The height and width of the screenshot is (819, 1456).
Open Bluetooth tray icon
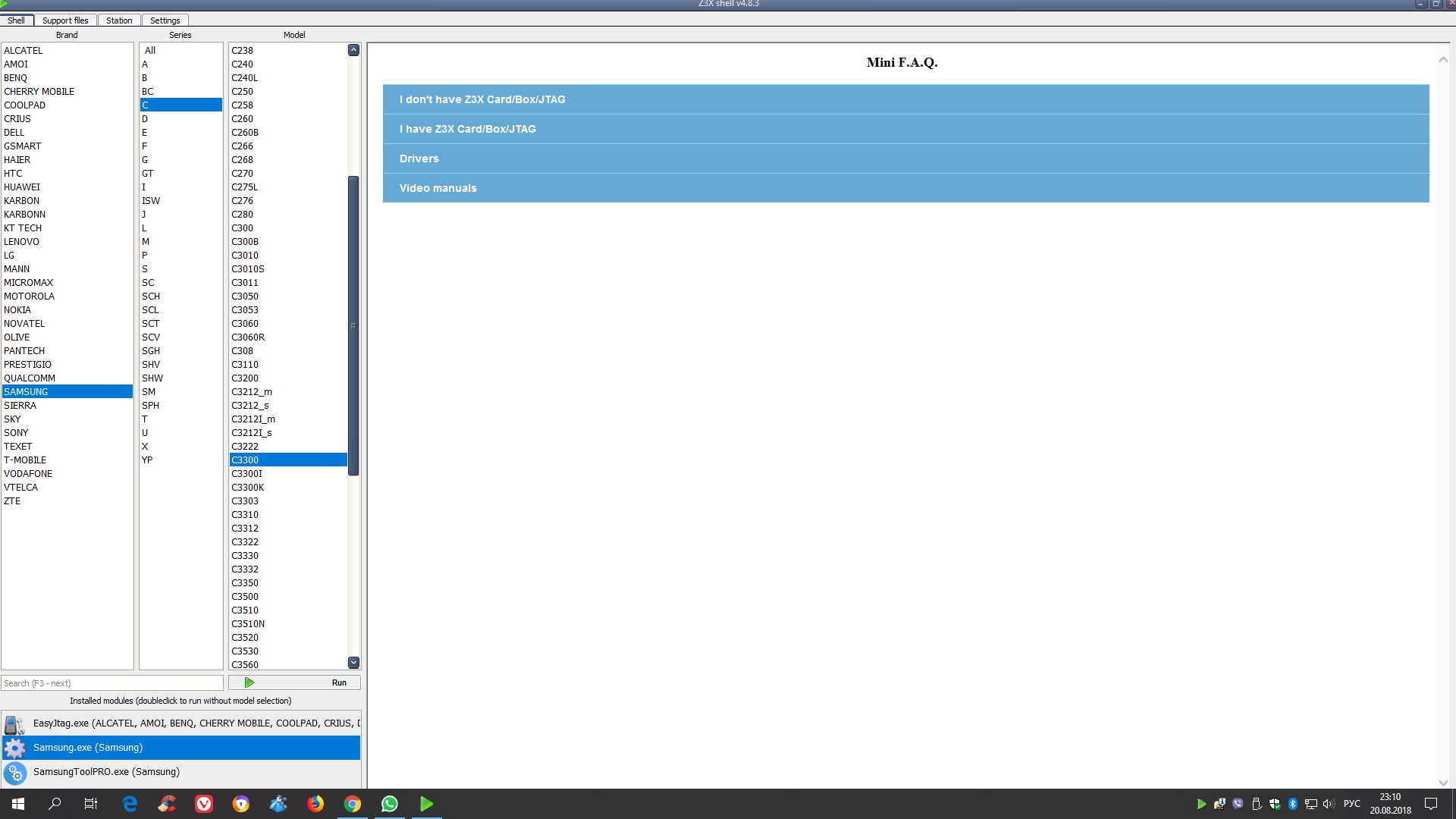pos(1293,804)
